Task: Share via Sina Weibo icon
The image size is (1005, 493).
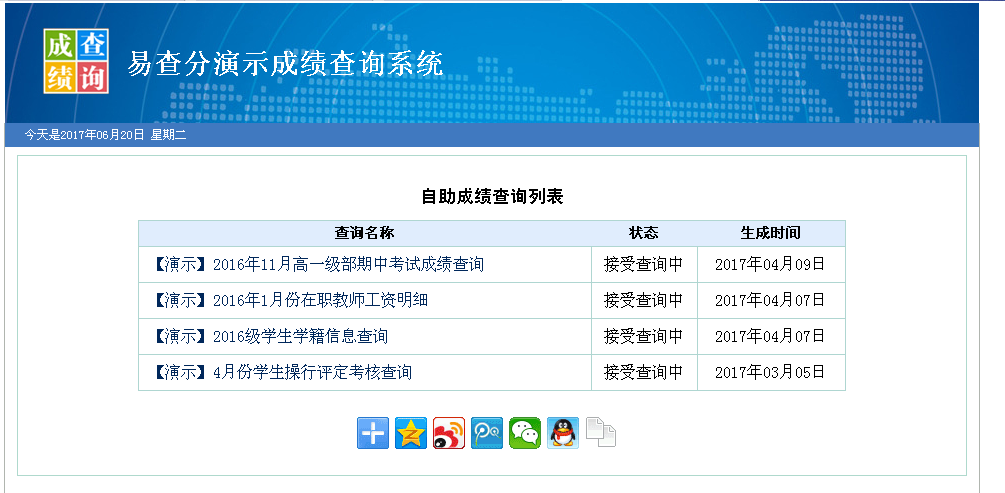Action: pyautogui.click(x=449, y=433)
